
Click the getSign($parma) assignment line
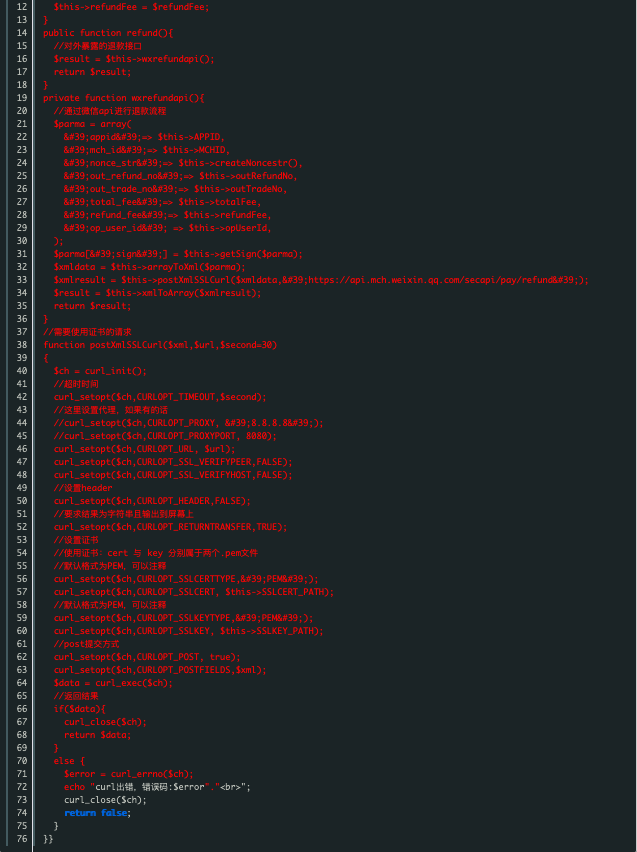pos(178,254)
